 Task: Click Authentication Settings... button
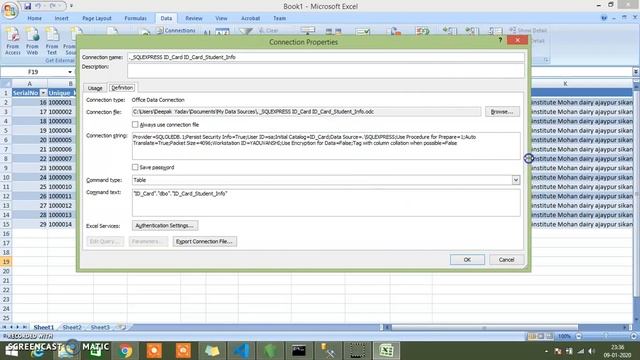coord(165,225)
